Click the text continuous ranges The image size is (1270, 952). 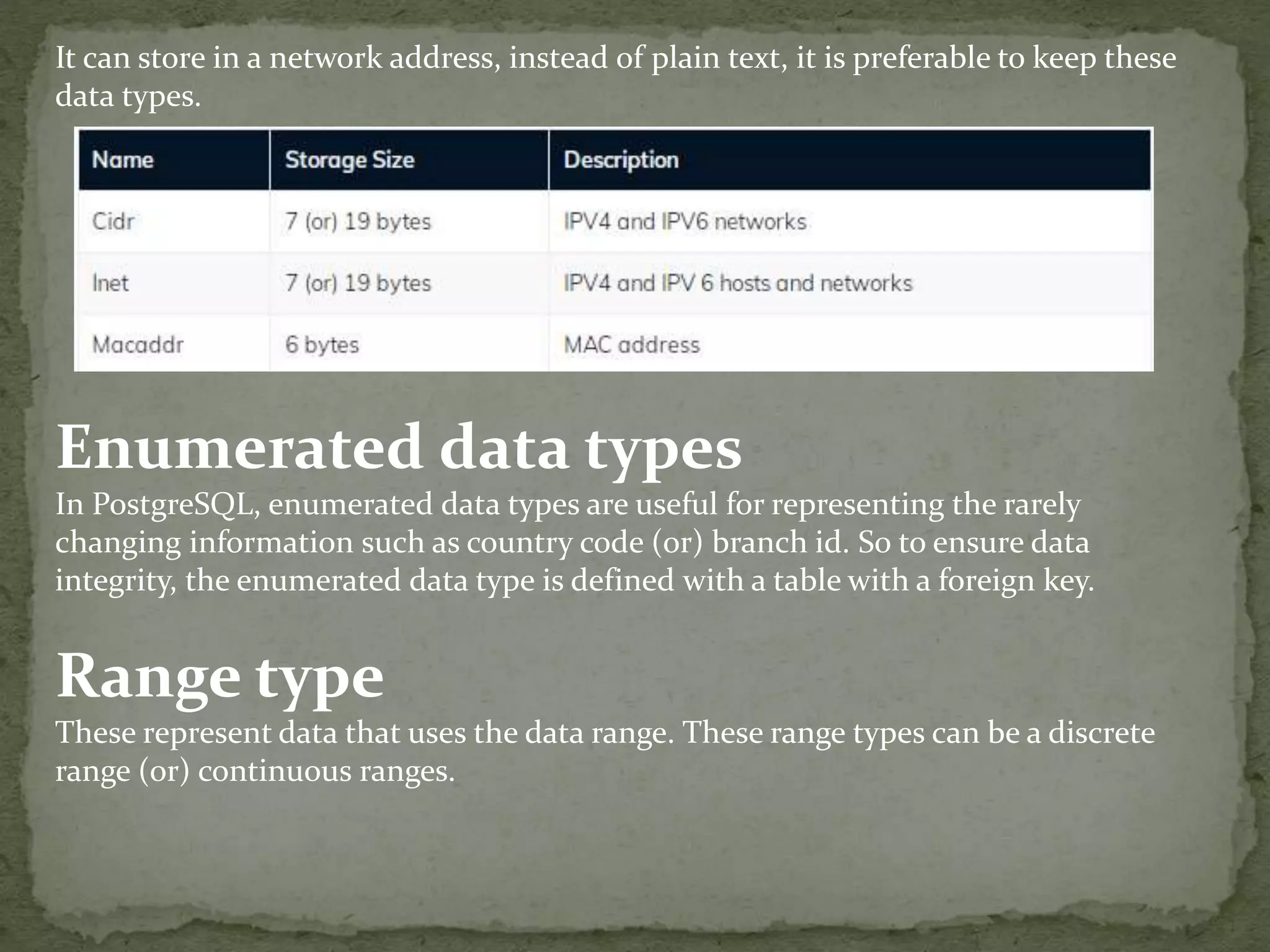tap(326, 772)
